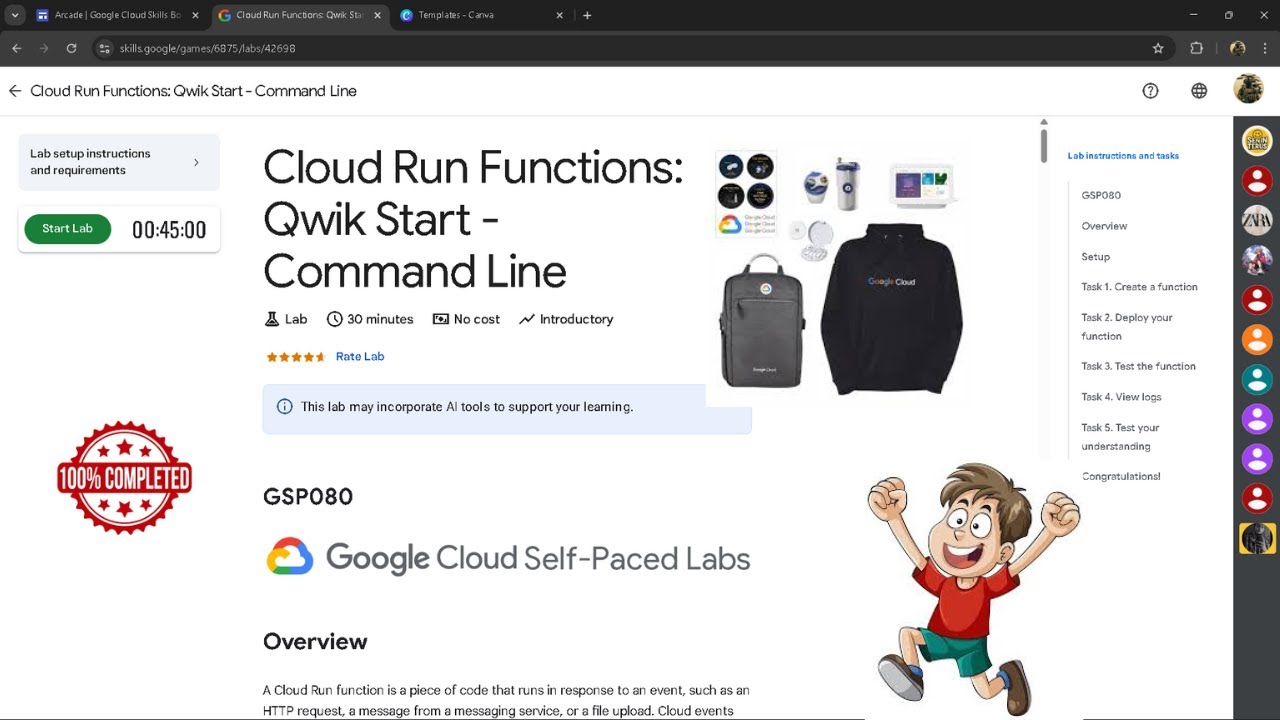Screen dimensions: 1280x720
Task: Click the orange star rating
Action: pos(295,357)
